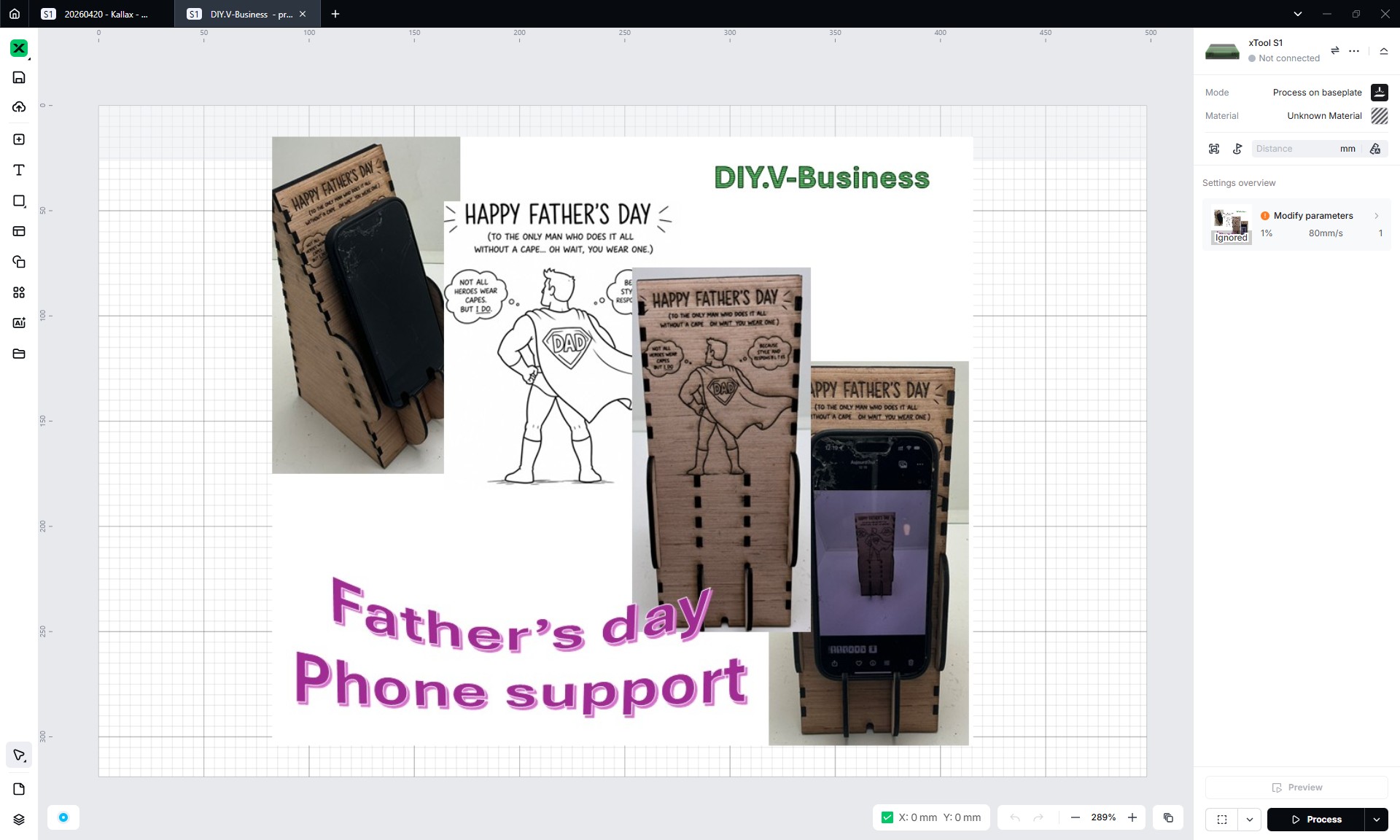
Task: Open the tab list dropdown in title bar
Action: click(1298, 14)
